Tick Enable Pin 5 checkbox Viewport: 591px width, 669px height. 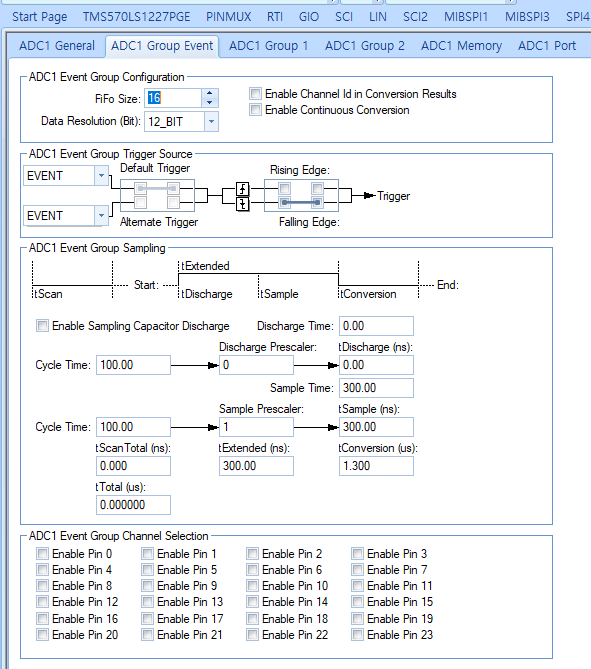[147, 570]
